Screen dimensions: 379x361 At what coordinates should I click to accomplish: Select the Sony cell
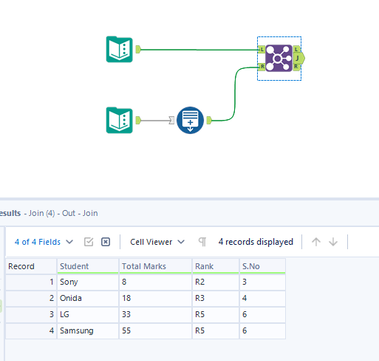point(88,282)
